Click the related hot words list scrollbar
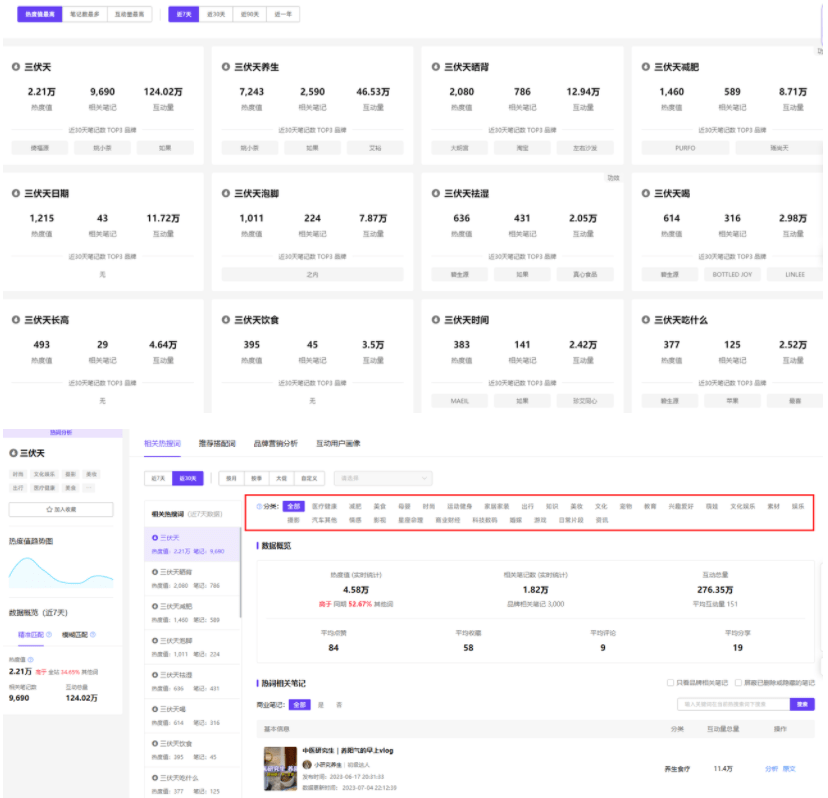 click(x=240, y=572)
